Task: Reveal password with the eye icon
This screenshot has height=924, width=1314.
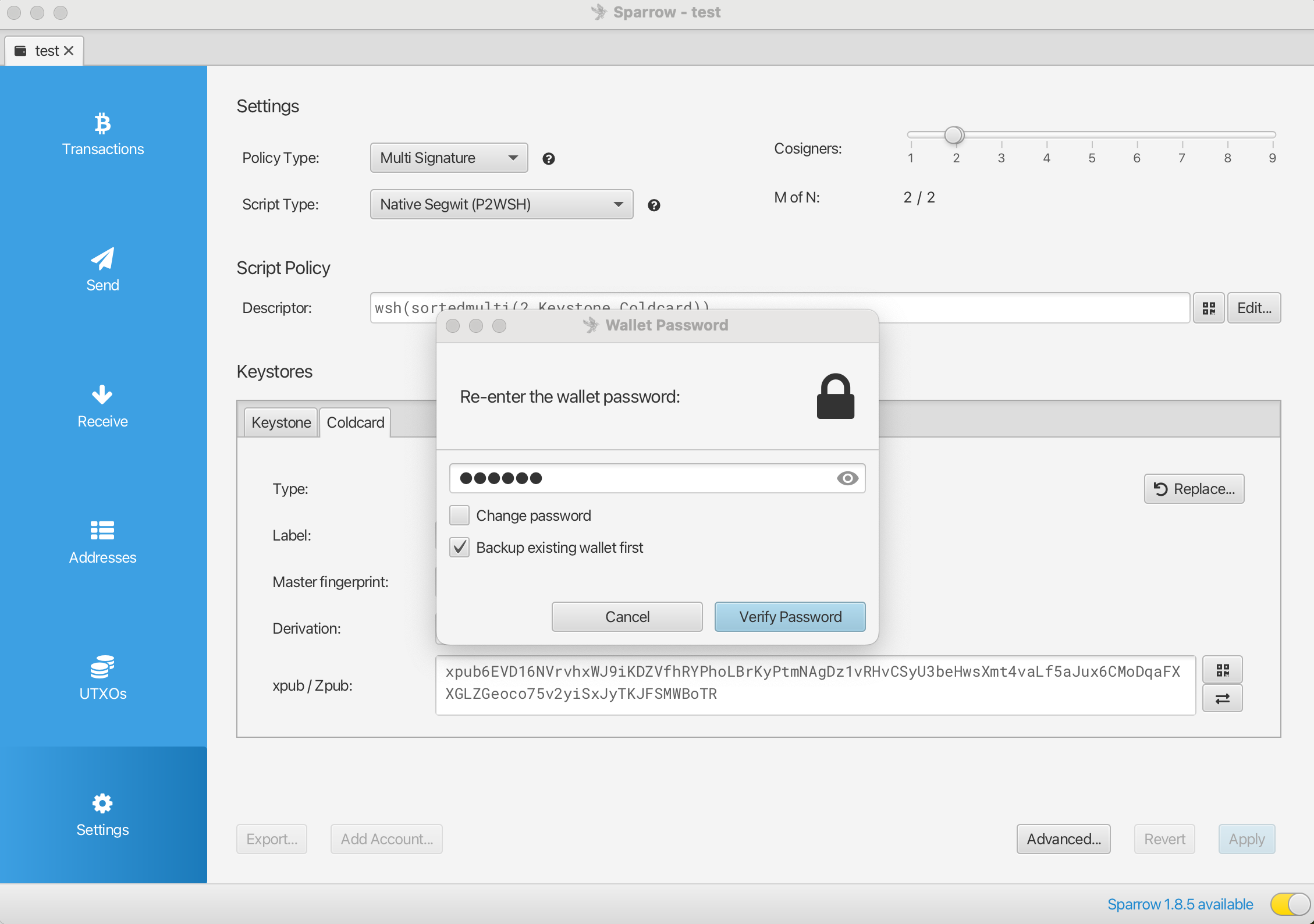Action: coord(847,478)
